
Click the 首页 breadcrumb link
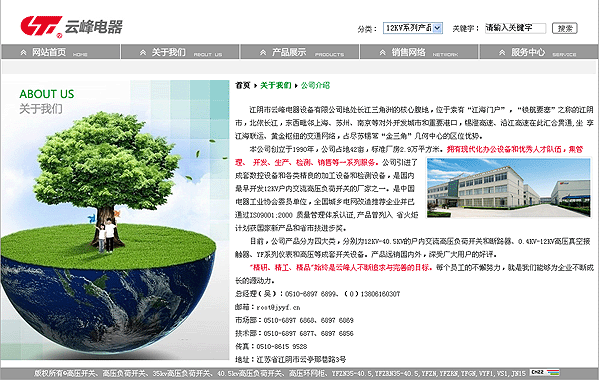pyautogui.click(x=243, y=85)
